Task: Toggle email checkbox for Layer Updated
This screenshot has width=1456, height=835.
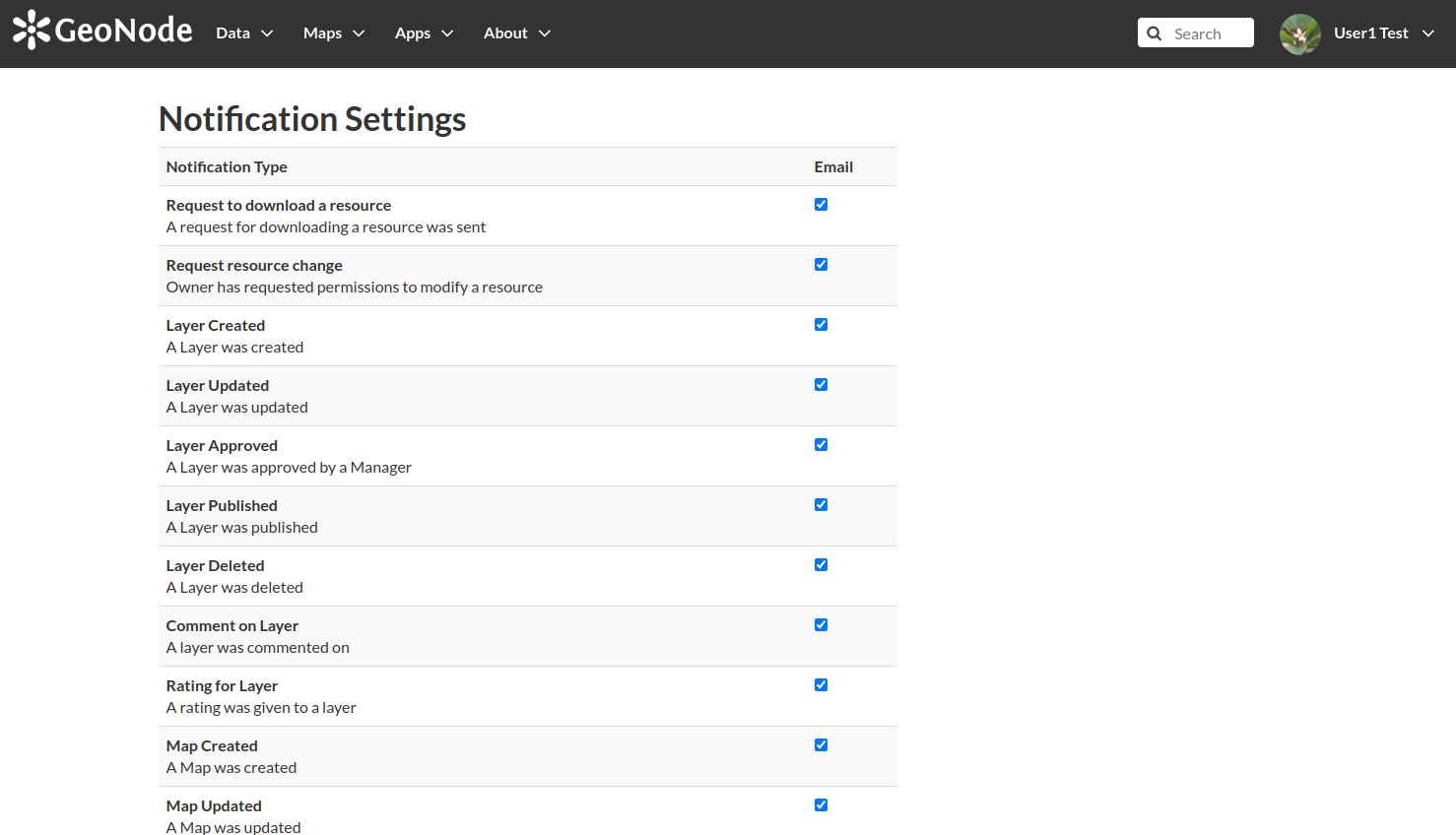Action: [821, 385]
